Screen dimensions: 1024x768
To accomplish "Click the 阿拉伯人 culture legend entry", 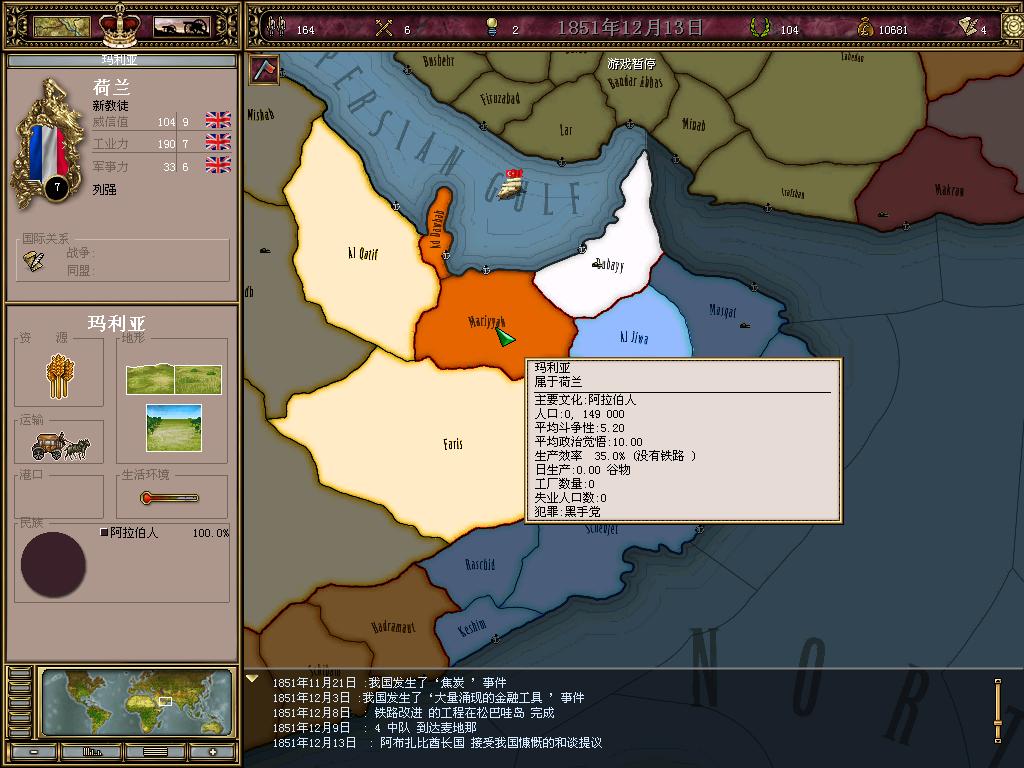I will [129, 533].
